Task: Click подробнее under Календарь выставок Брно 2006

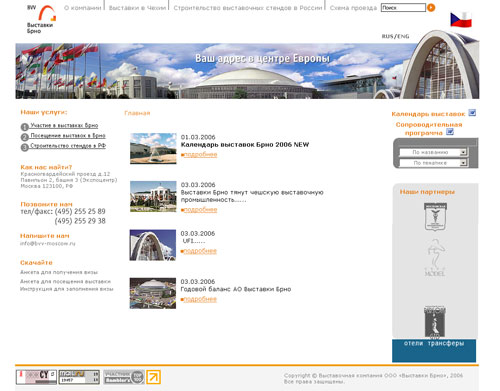Action: click(x=200, y=155)
